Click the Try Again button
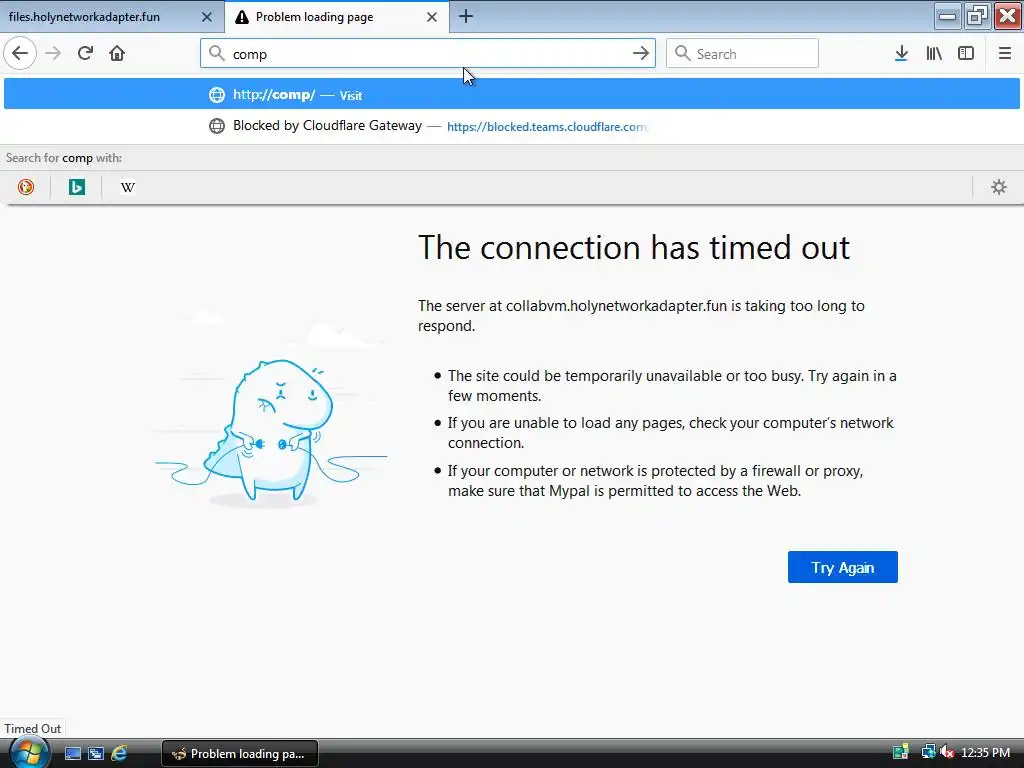The image size is (1024, 768). coord(842,567)
